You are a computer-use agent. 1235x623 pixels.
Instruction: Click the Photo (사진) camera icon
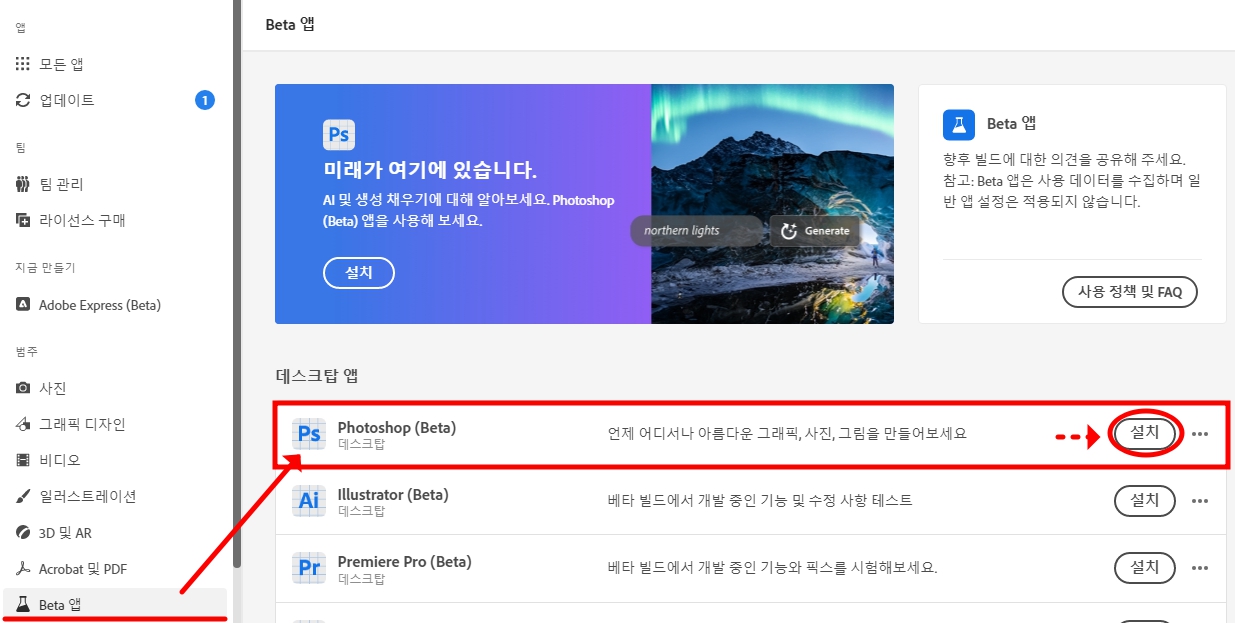click(x=23, y=388)
